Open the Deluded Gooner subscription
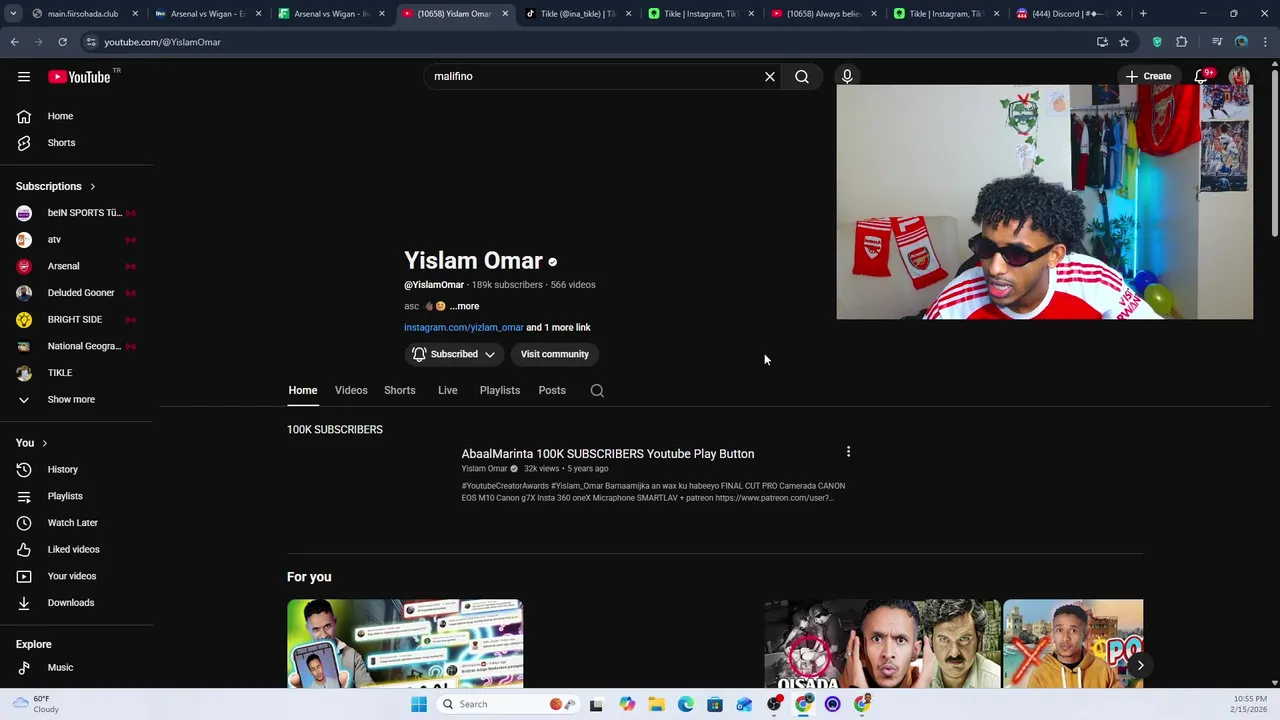The image size is (1280, 720). [x=77, y=293]
